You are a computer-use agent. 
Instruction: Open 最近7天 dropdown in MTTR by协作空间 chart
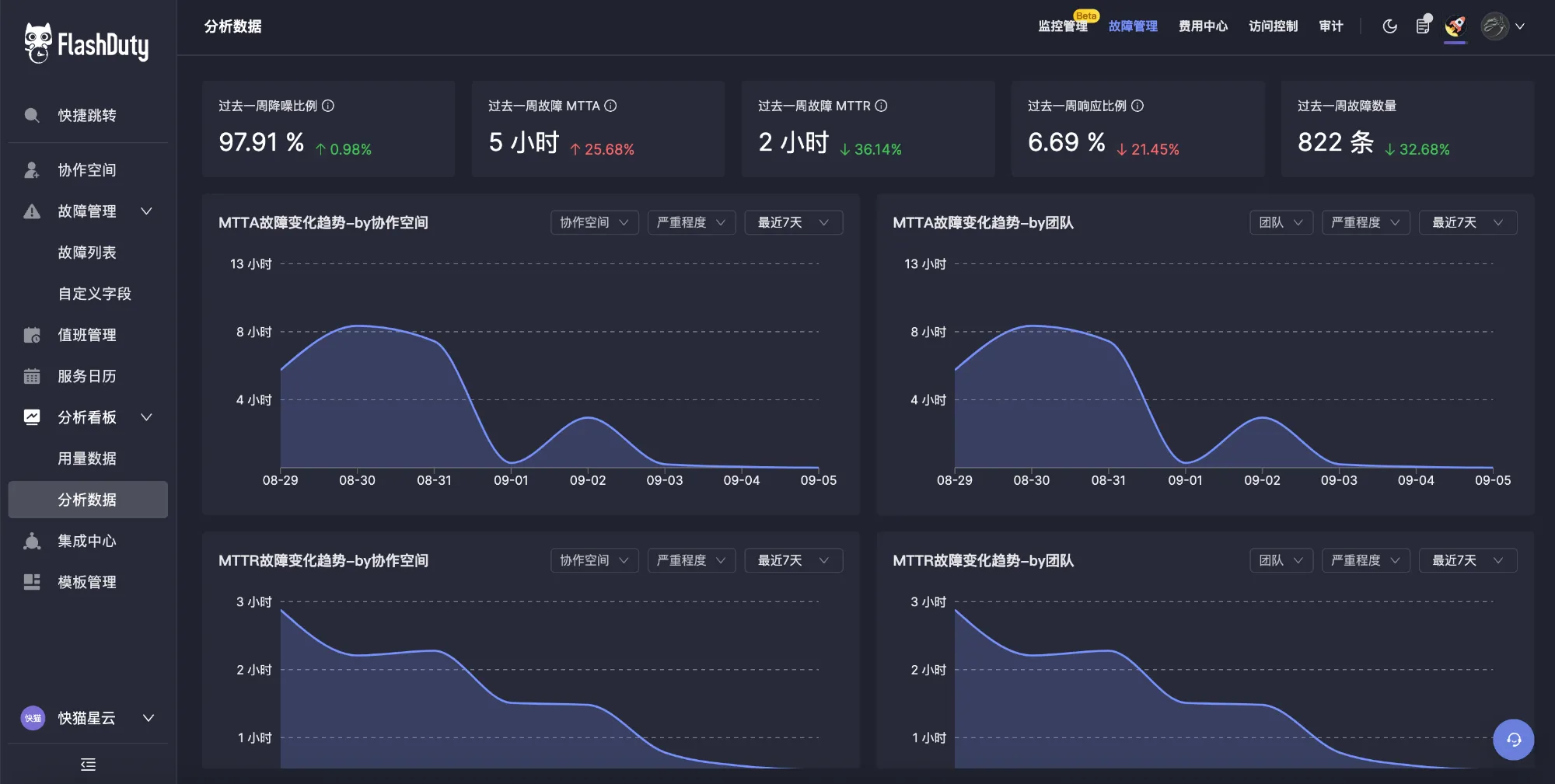794,560
